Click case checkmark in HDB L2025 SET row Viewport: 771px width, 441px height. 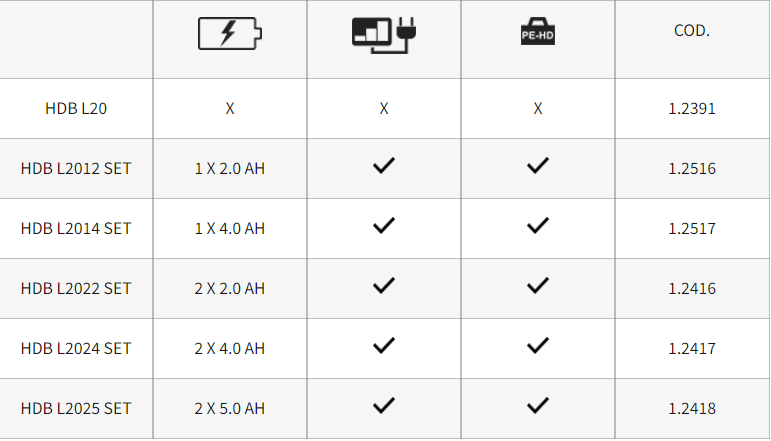(x=538, y=406)
